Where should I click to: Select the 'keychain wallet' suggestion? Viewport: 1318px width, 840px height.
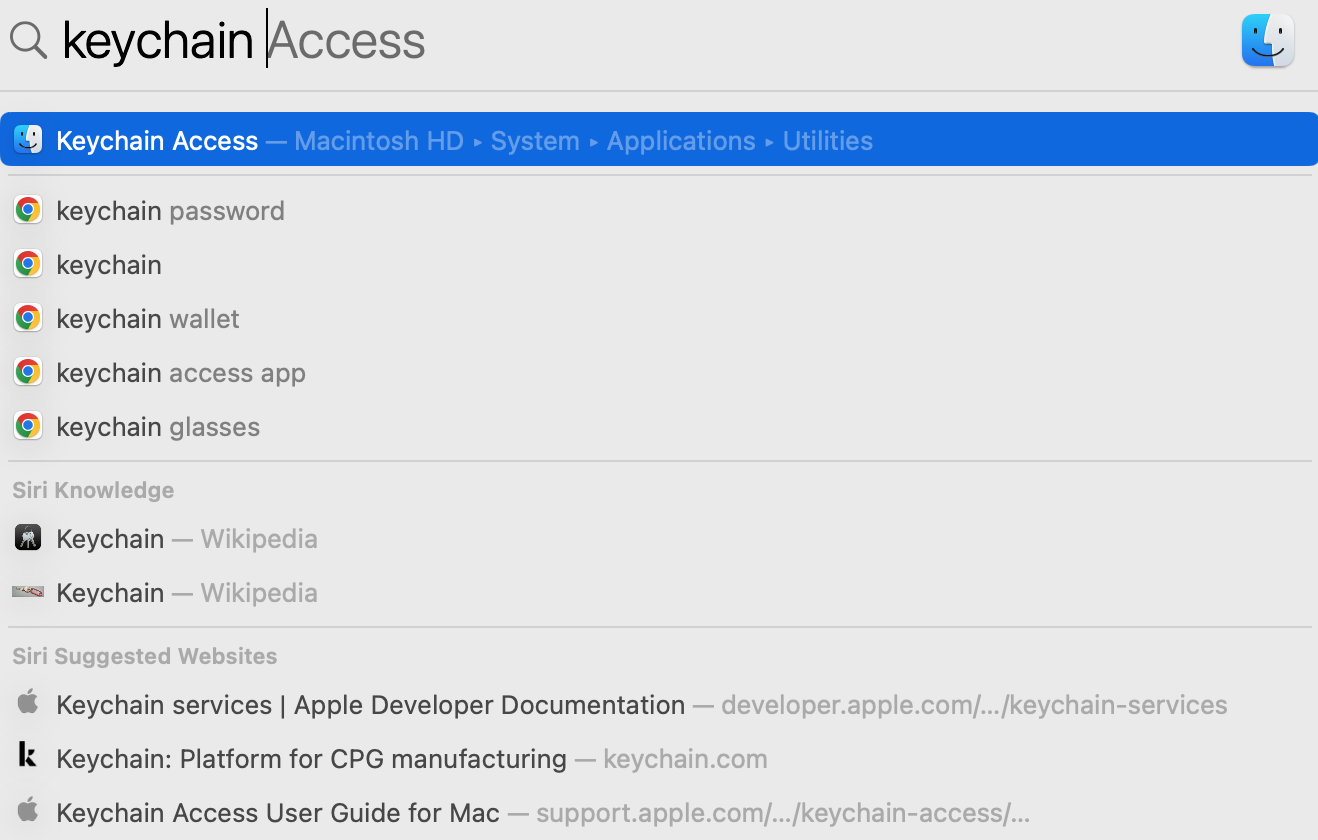coord(659,319)
